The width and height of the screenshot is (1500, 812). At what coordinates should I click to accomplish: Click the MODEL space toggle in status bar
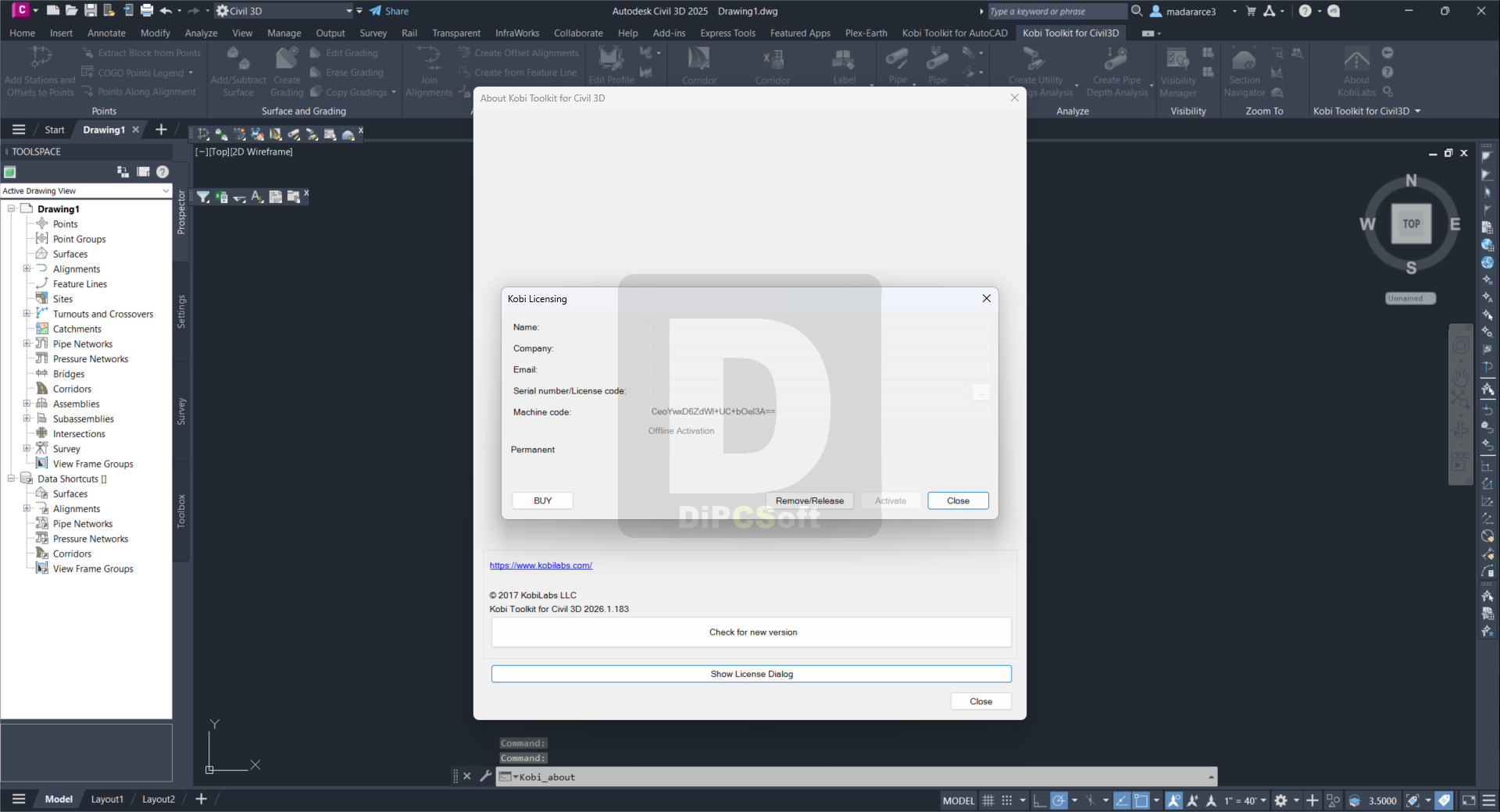[x=959, y=800]
